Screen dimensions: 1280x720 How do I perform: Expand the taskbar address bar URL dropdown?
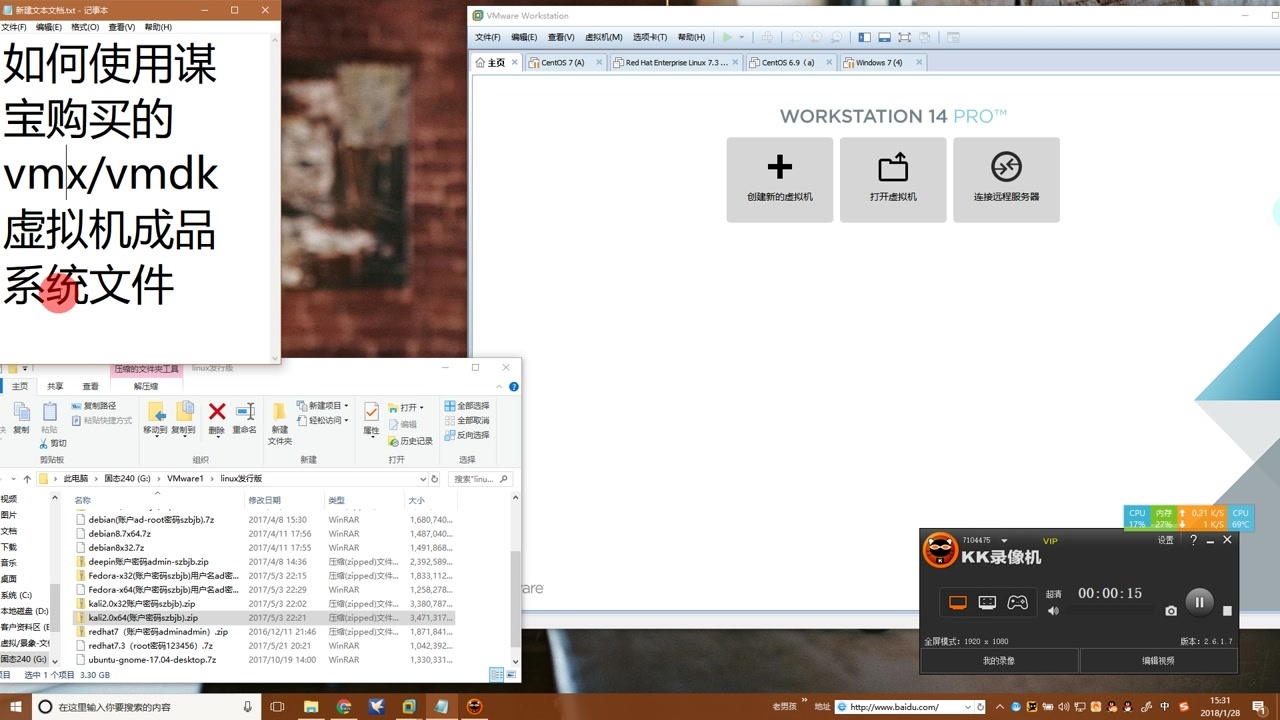[967, 707]
